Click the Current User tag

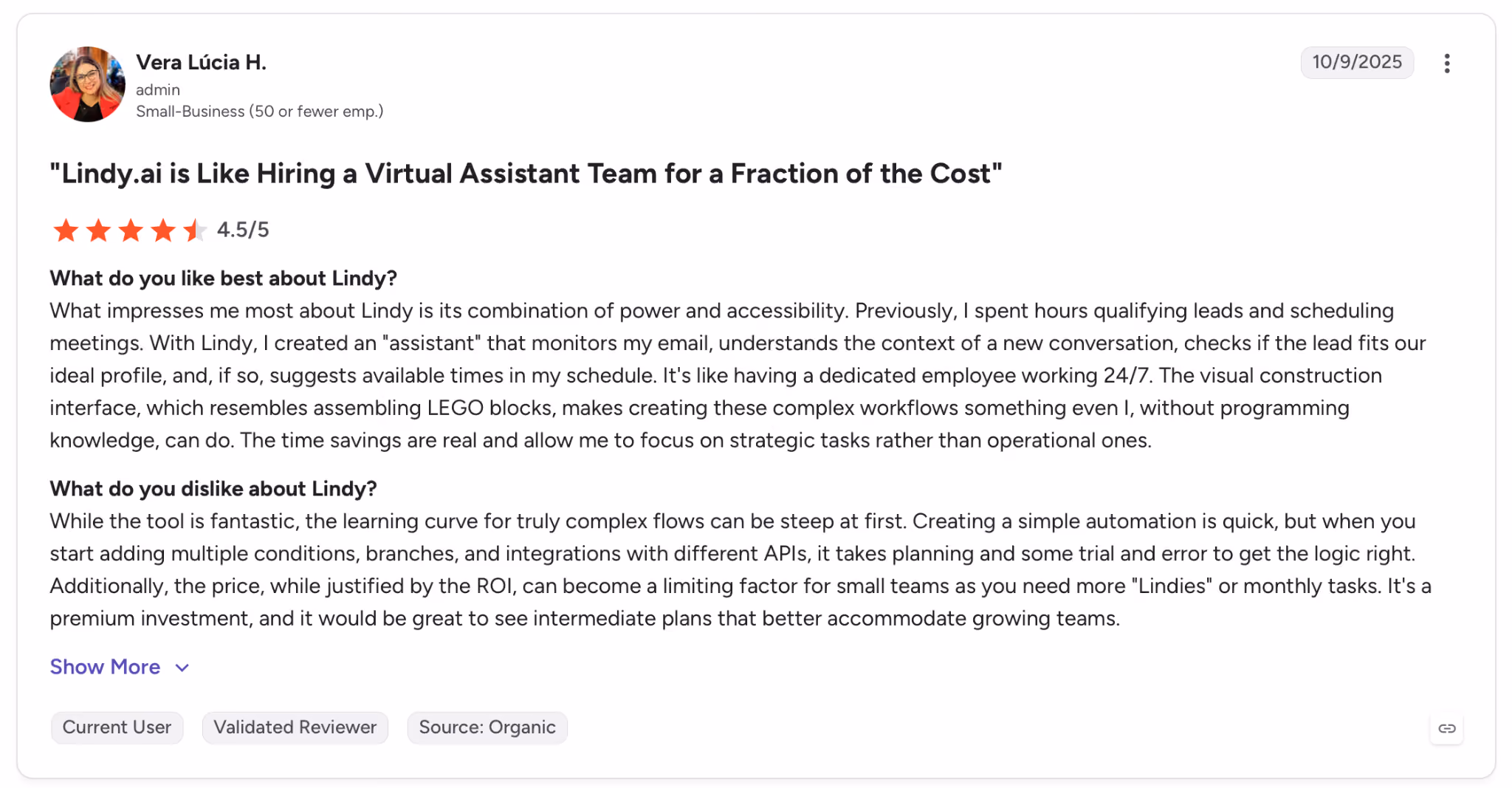point(117,727)
